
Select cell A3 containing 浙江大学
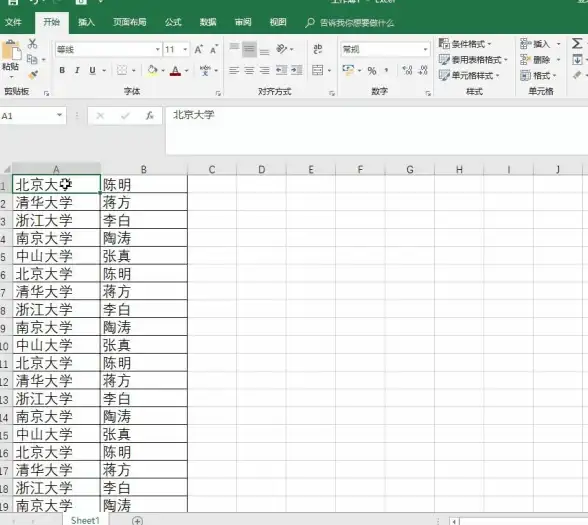56,220
